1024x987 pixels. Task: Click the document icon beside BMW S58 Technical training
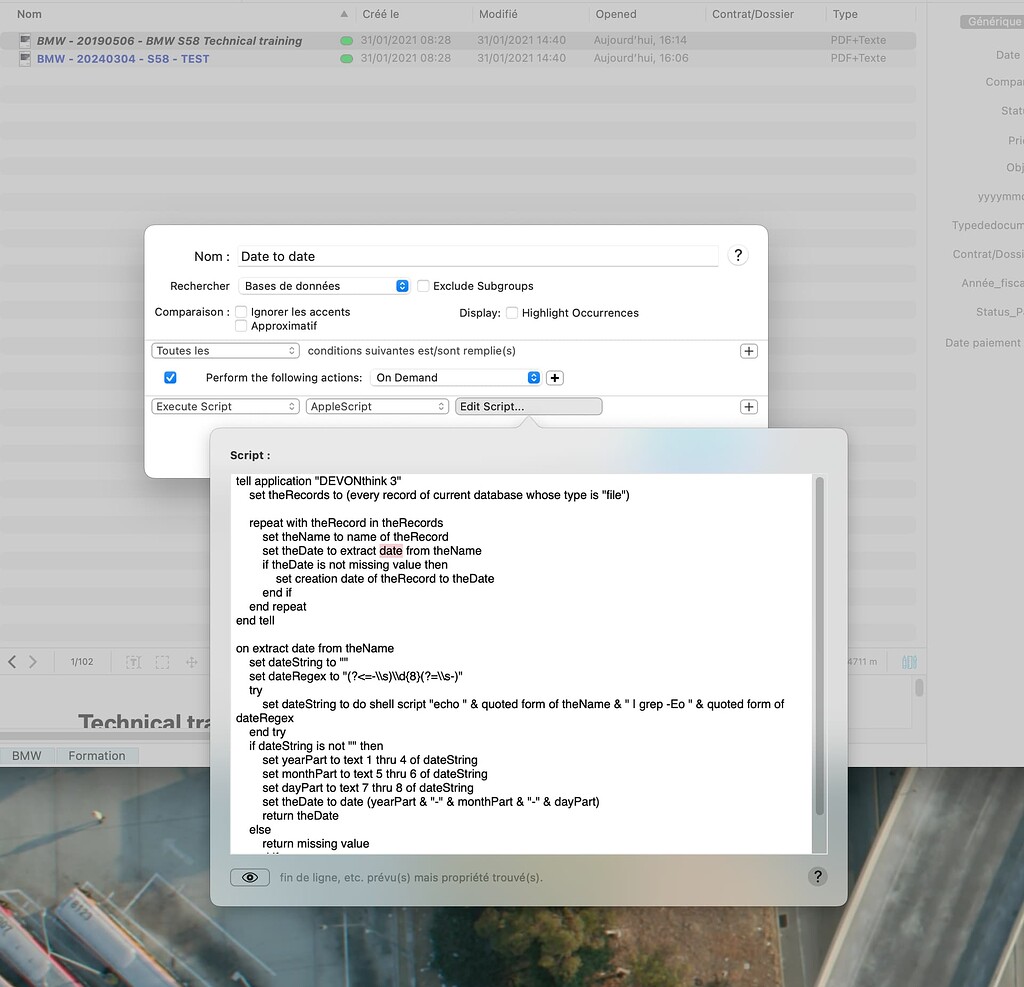[23, 40]
